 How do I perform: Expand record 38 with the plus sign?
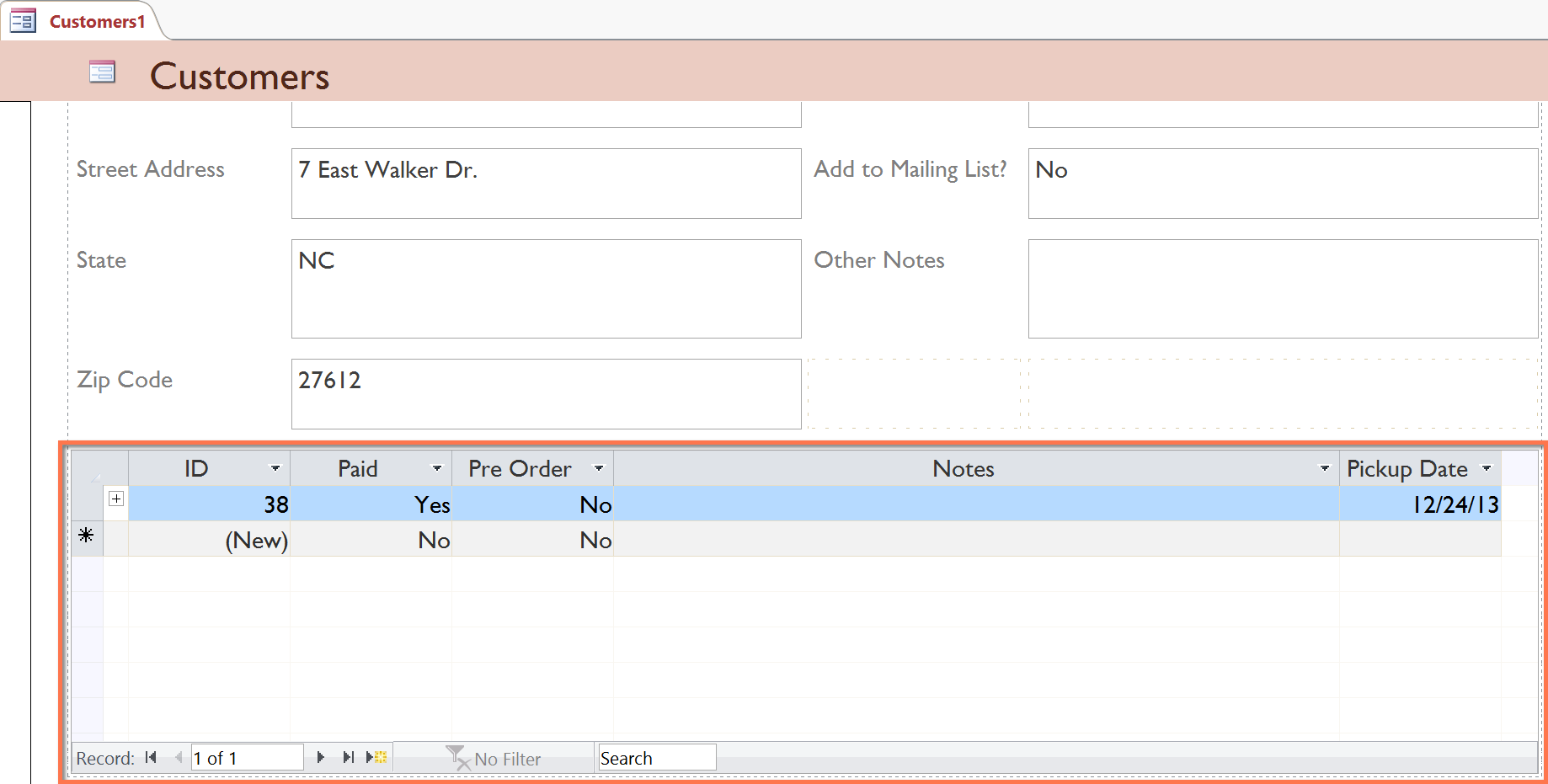pos(115,499)
